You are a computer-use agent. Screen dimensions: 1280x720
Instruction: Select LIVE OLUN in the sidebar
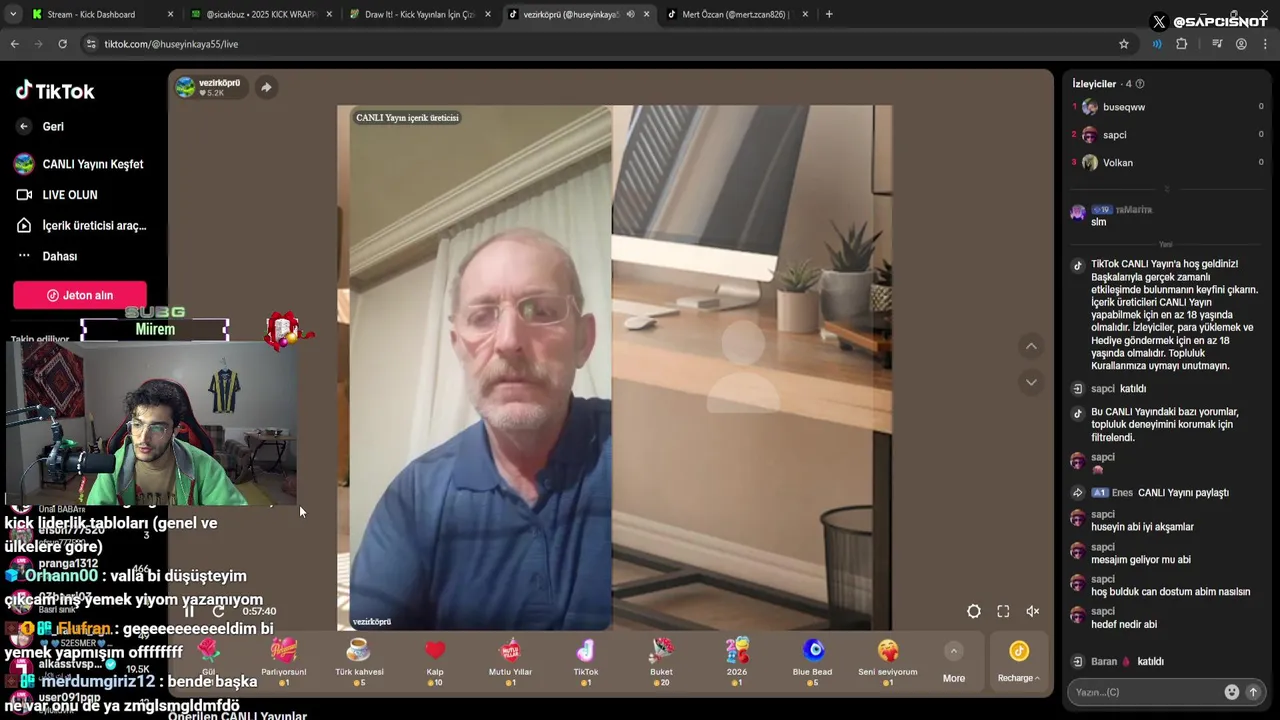point(57,195)
